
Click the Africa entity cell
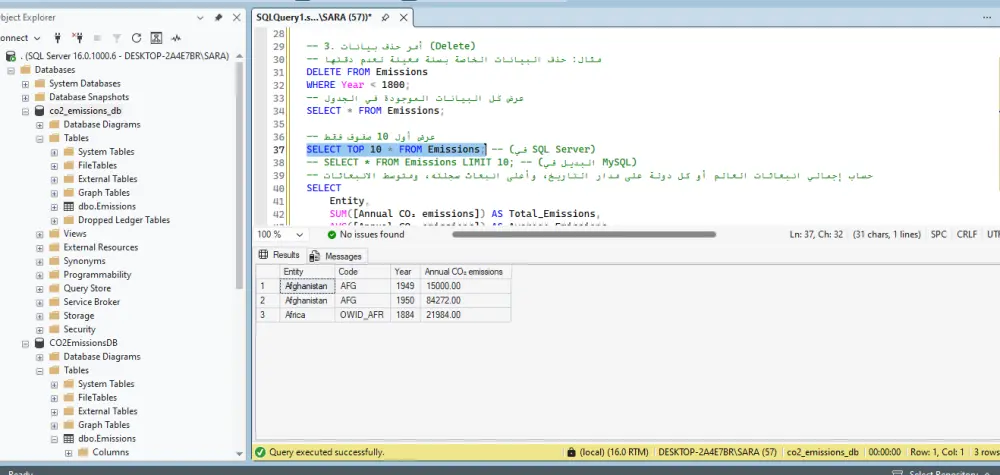307,315
